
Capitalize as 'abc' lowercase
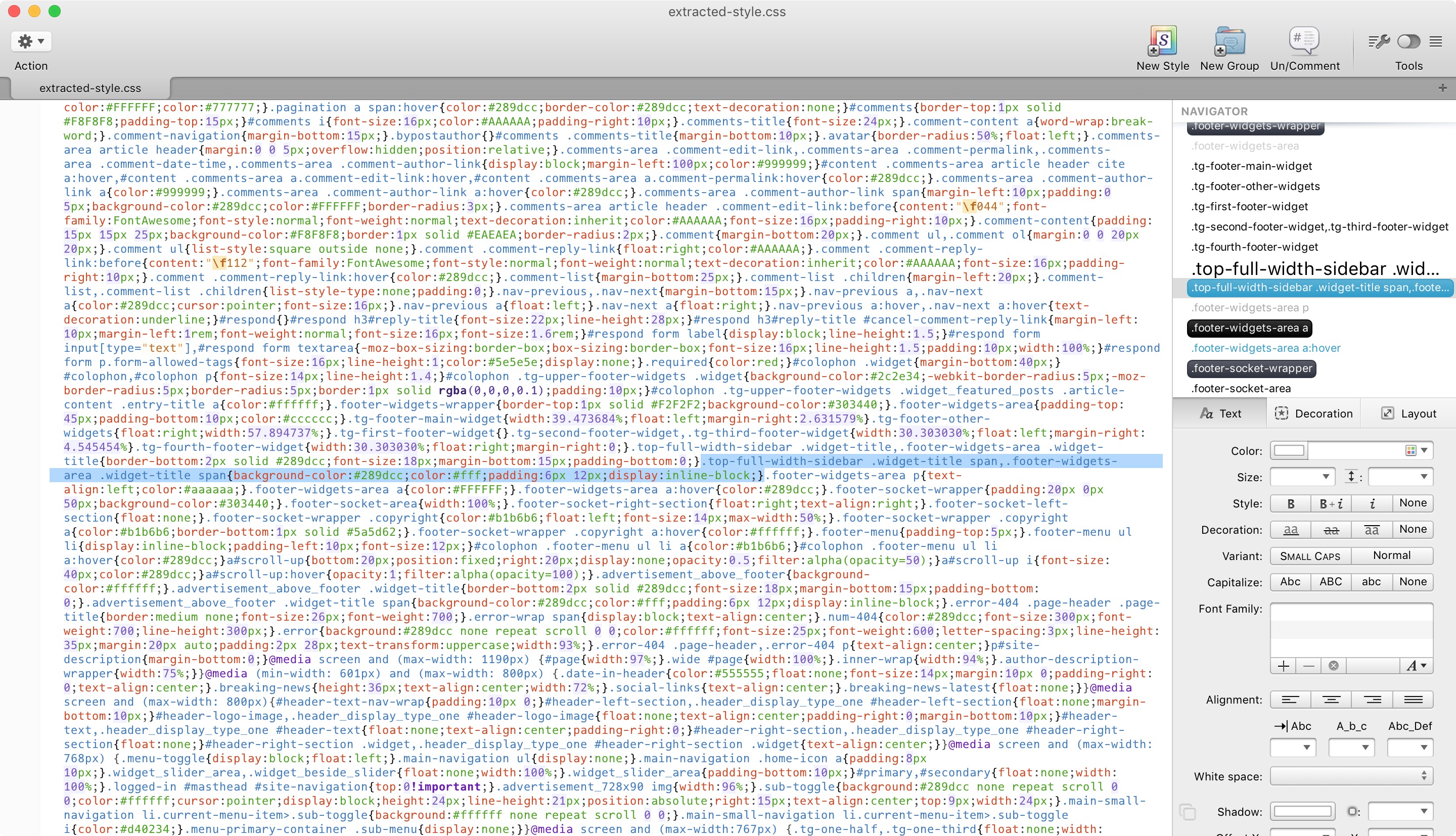coord(1372,582)
